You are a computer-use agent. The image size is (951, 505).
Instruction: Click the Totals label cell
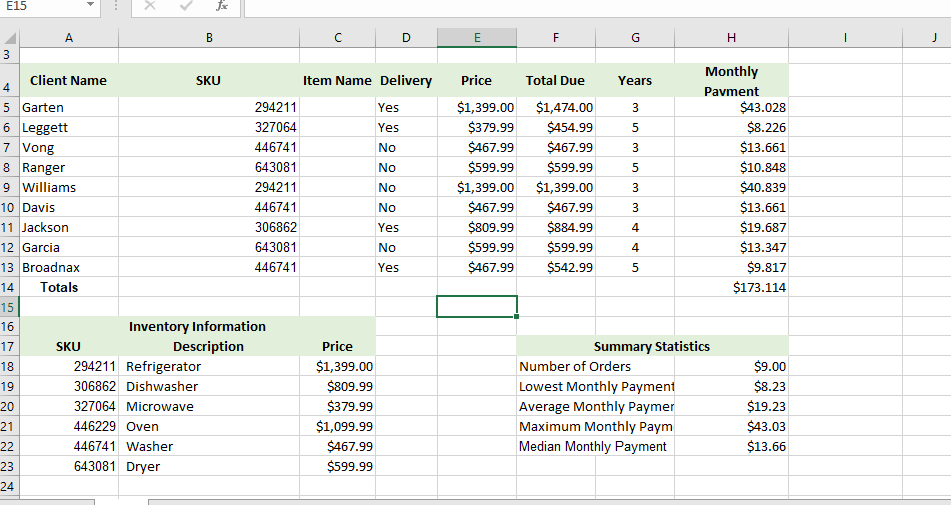69,287
